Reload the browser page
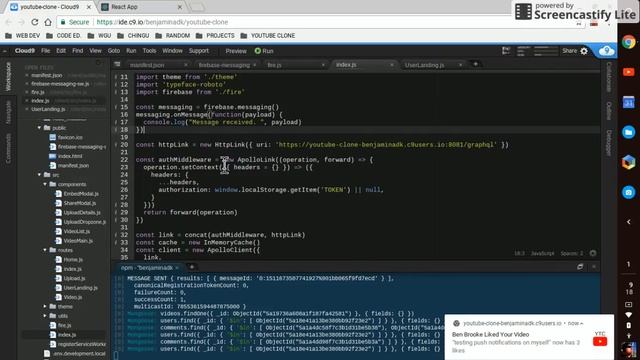 pyautogui.click(x=35, y=22)
